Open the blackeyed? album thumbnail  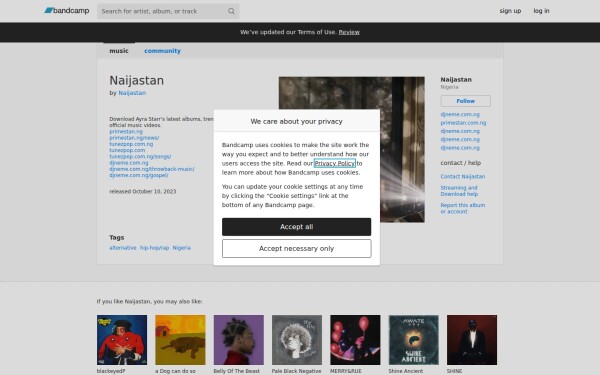122,340
